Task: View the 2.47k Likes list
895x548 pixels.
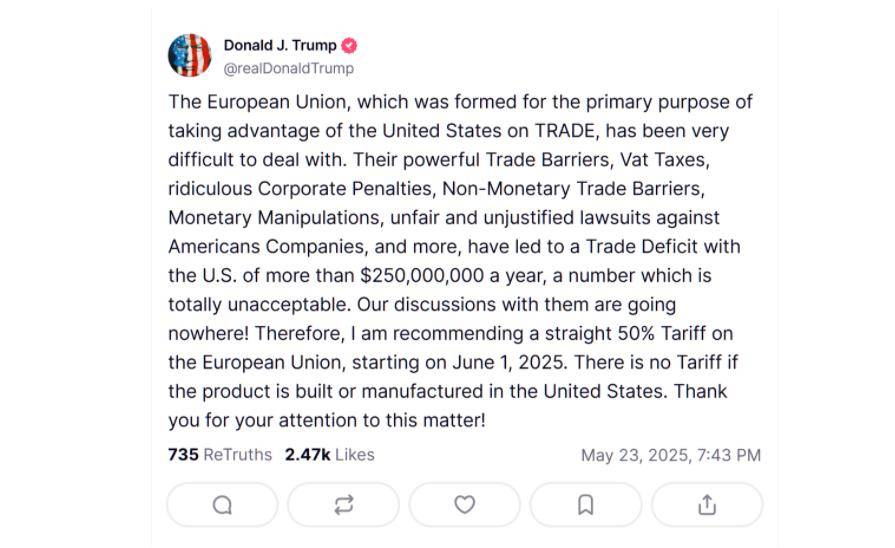Action: point(329,454)
